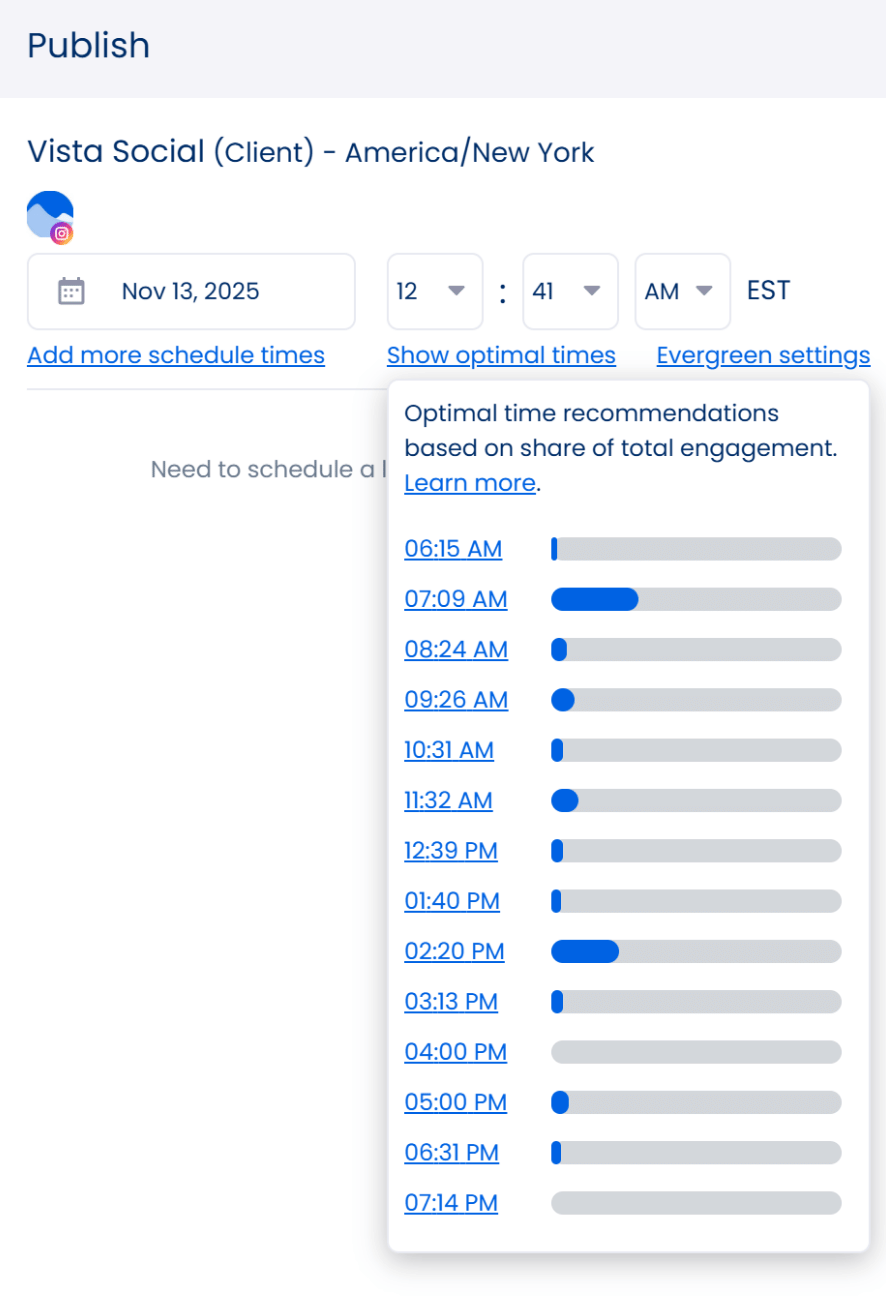Viewport: 888px width, 1302px height.
Task: Expand the minute dropdown showing 41
Action: [569, 291]
